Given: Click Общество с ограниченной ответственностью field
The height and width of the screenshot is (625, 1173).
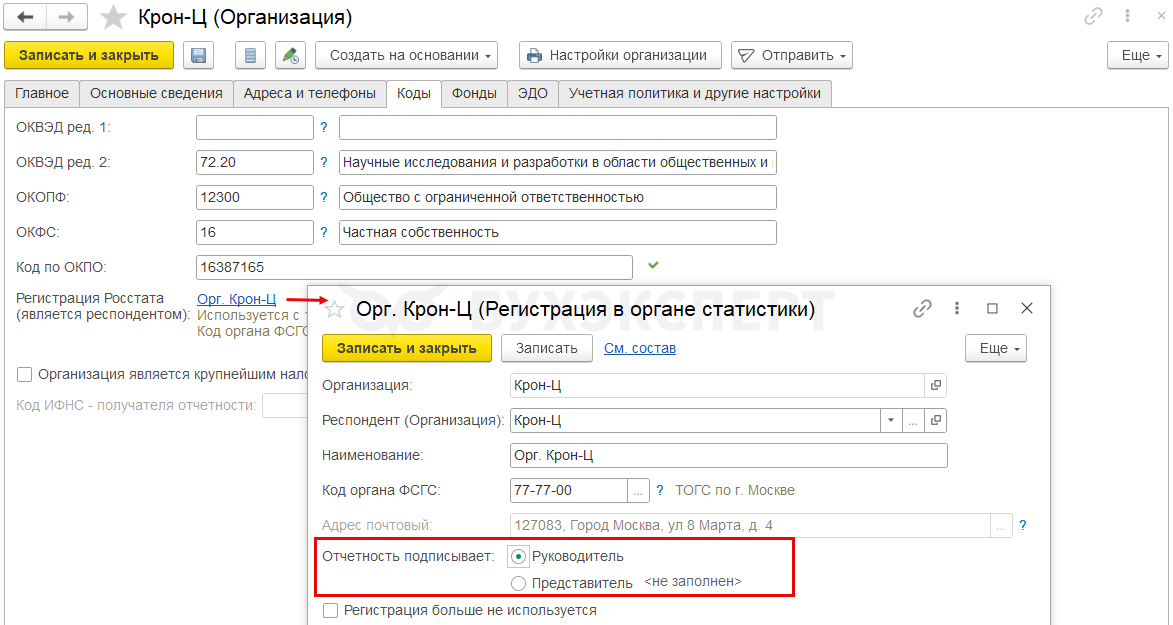Looking at the screenshot, I should click(557, 198).
